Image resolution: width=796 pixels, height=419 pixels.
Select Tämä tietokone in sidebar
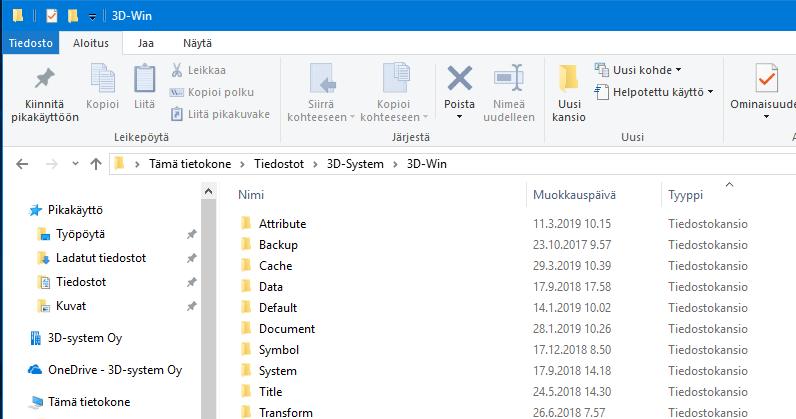(89, 402)
